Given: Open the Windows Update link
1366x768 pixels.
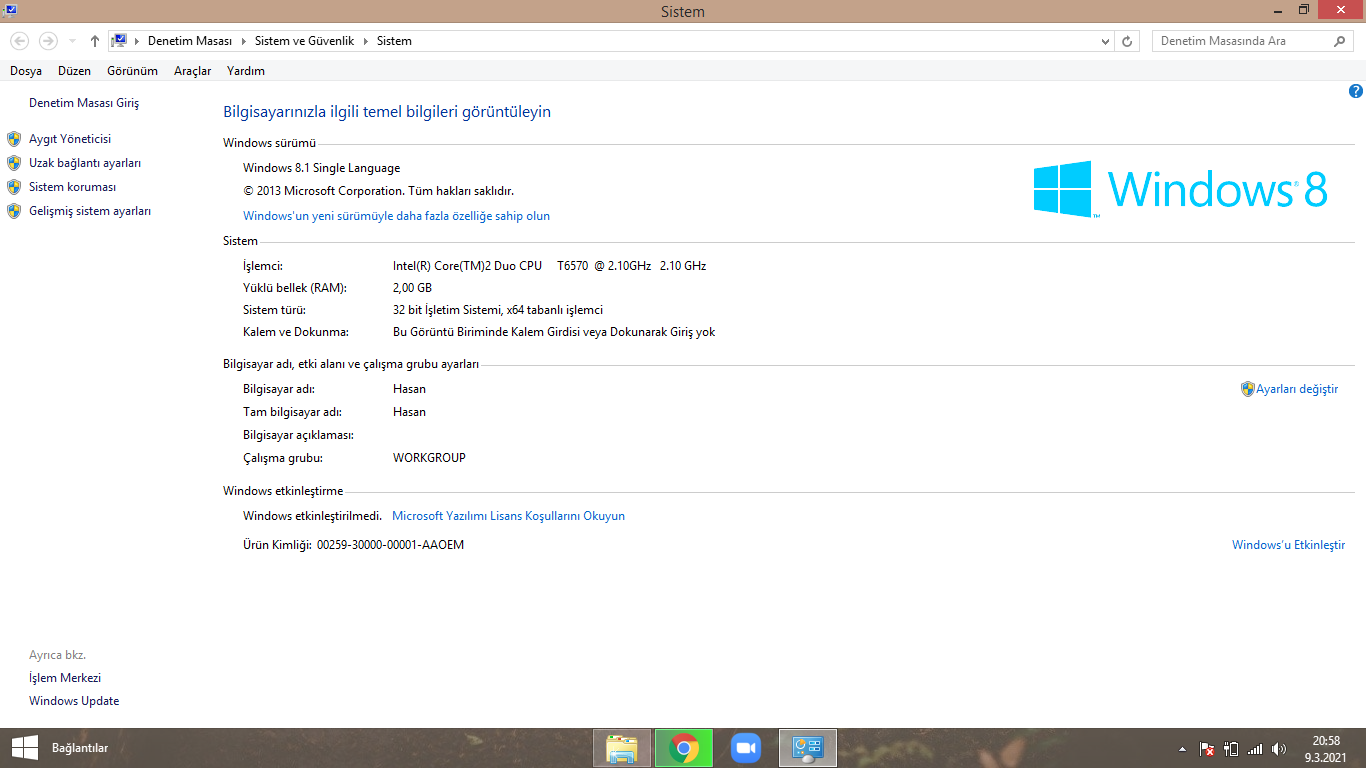Looking at the screenshot, I should tap(74, 701).
